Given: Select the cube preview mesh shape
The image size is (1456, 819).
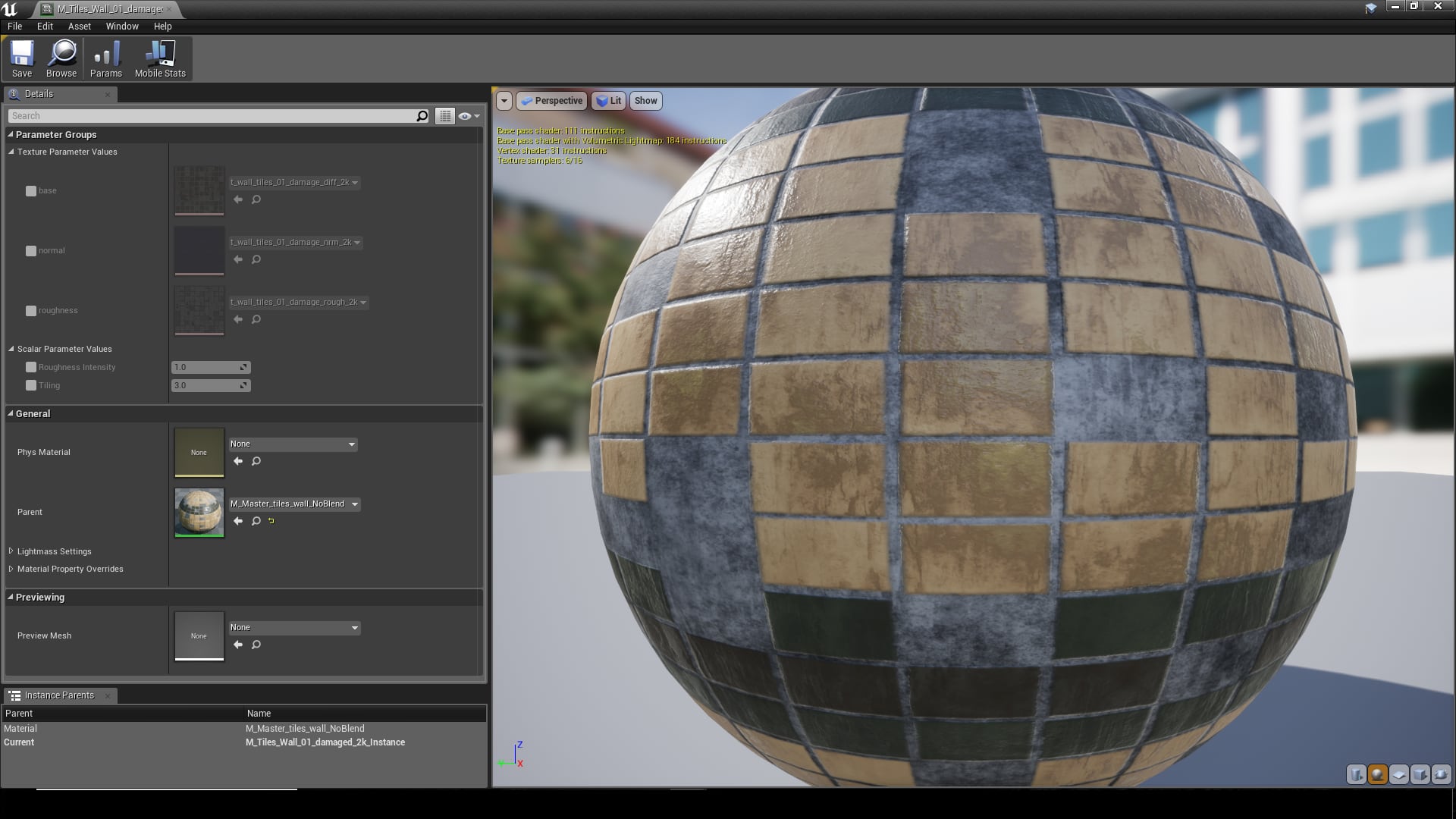Looking at the screenshot, I should pos(1420,774).
